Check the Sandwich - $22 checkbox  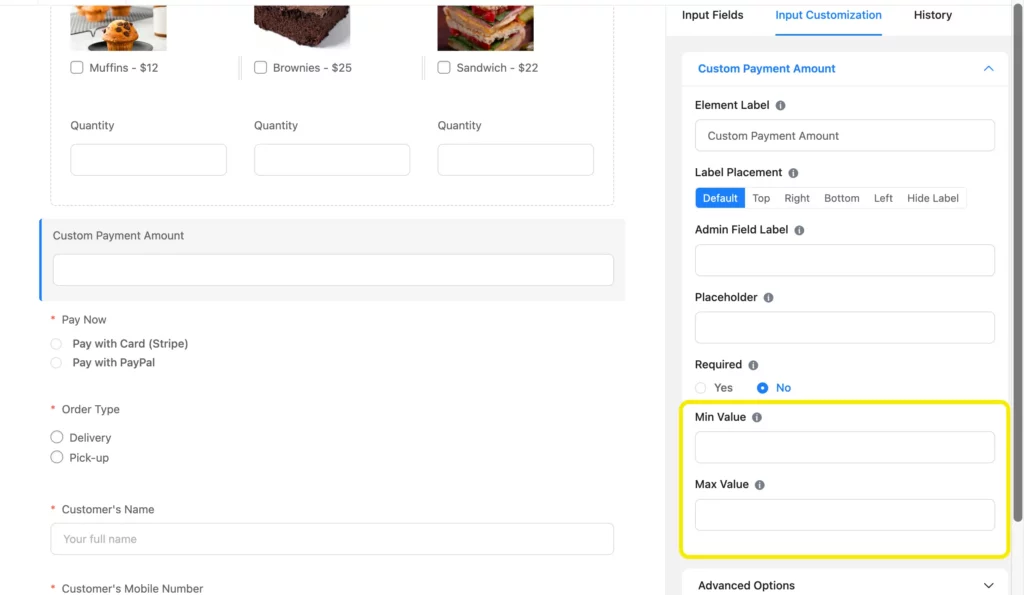coord(444,67)
